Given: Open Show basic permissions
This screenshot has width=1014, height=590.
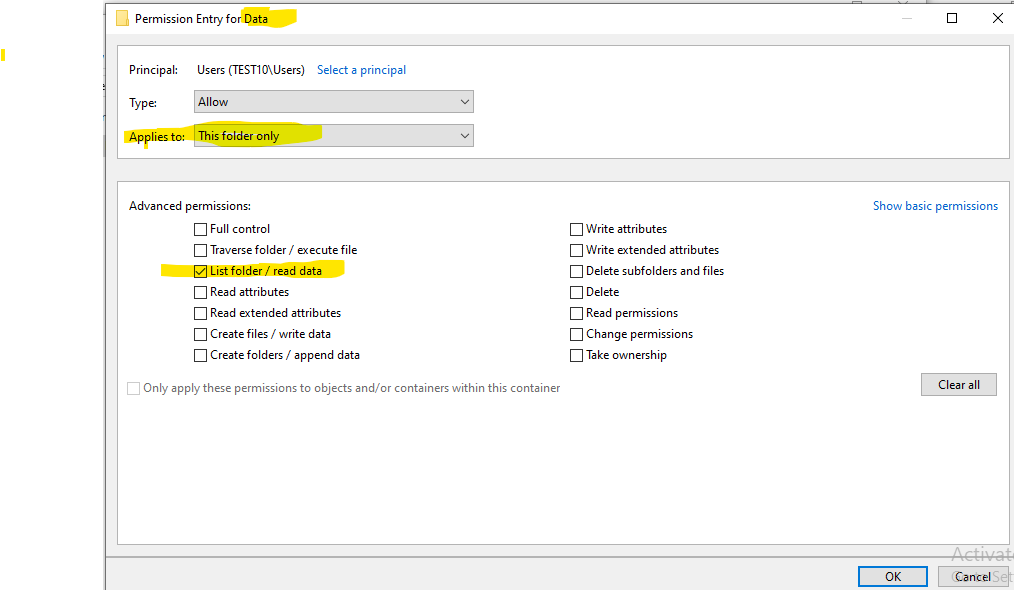Looking at the screenshot, I should coord(935,205).
